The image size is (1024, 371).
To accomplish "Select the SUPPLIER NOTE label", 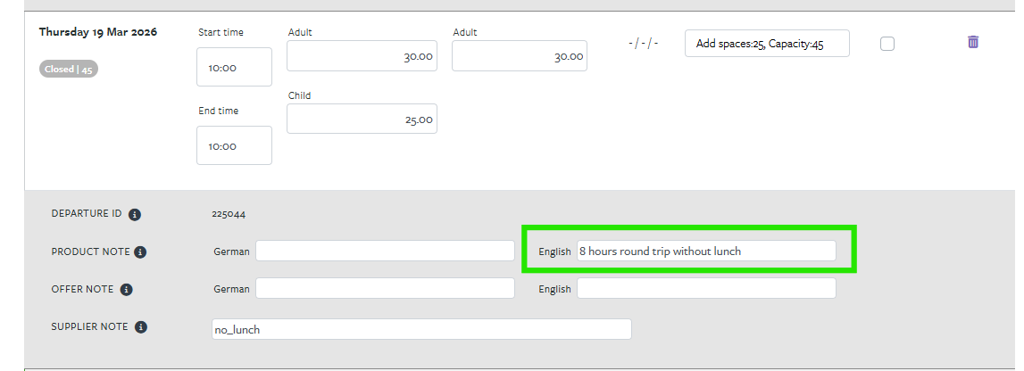I will coord(89,327).
